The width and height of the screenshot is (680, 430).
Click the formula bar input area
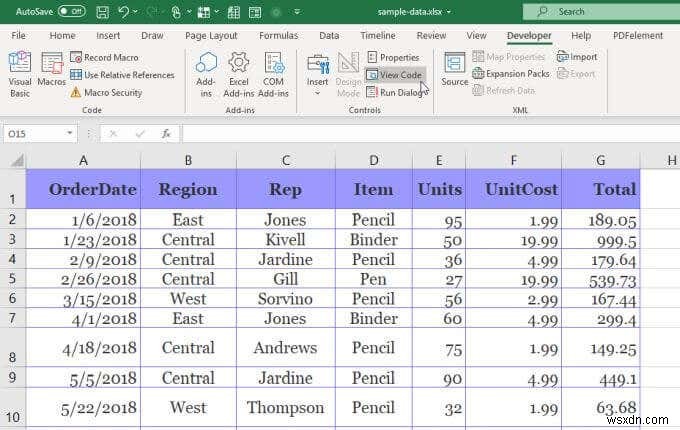(x=431, y=134)
